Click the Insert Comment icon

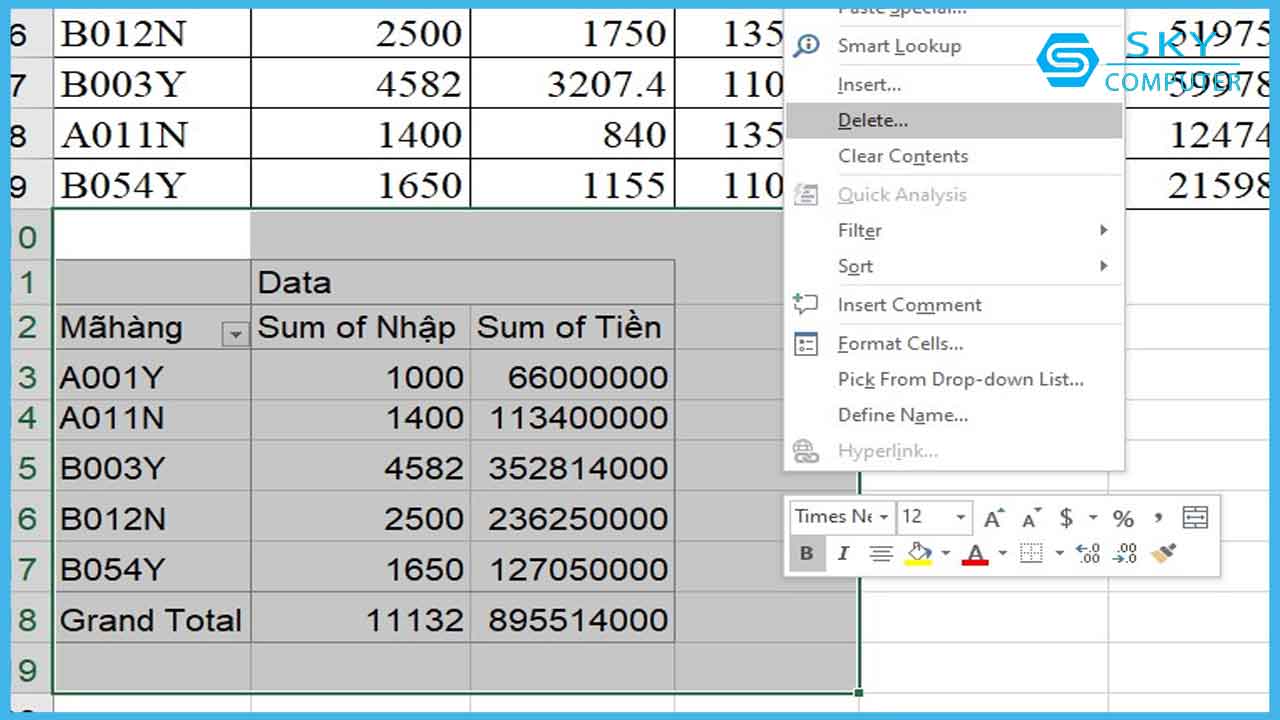click(x=806, y=304)
